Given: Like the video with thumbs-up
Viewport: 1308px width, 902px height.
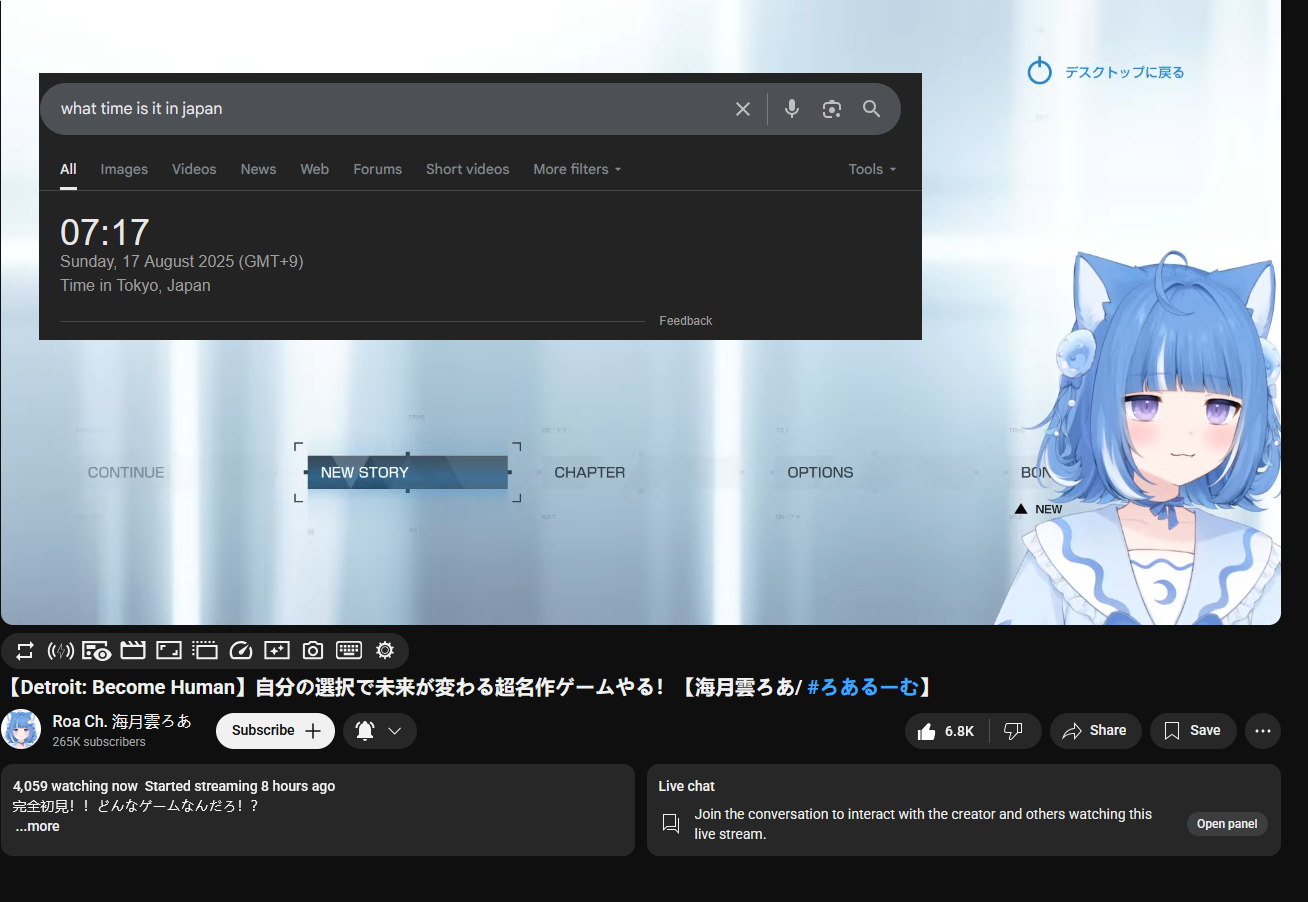Looking at the screenshot, I should click(947, 731).
